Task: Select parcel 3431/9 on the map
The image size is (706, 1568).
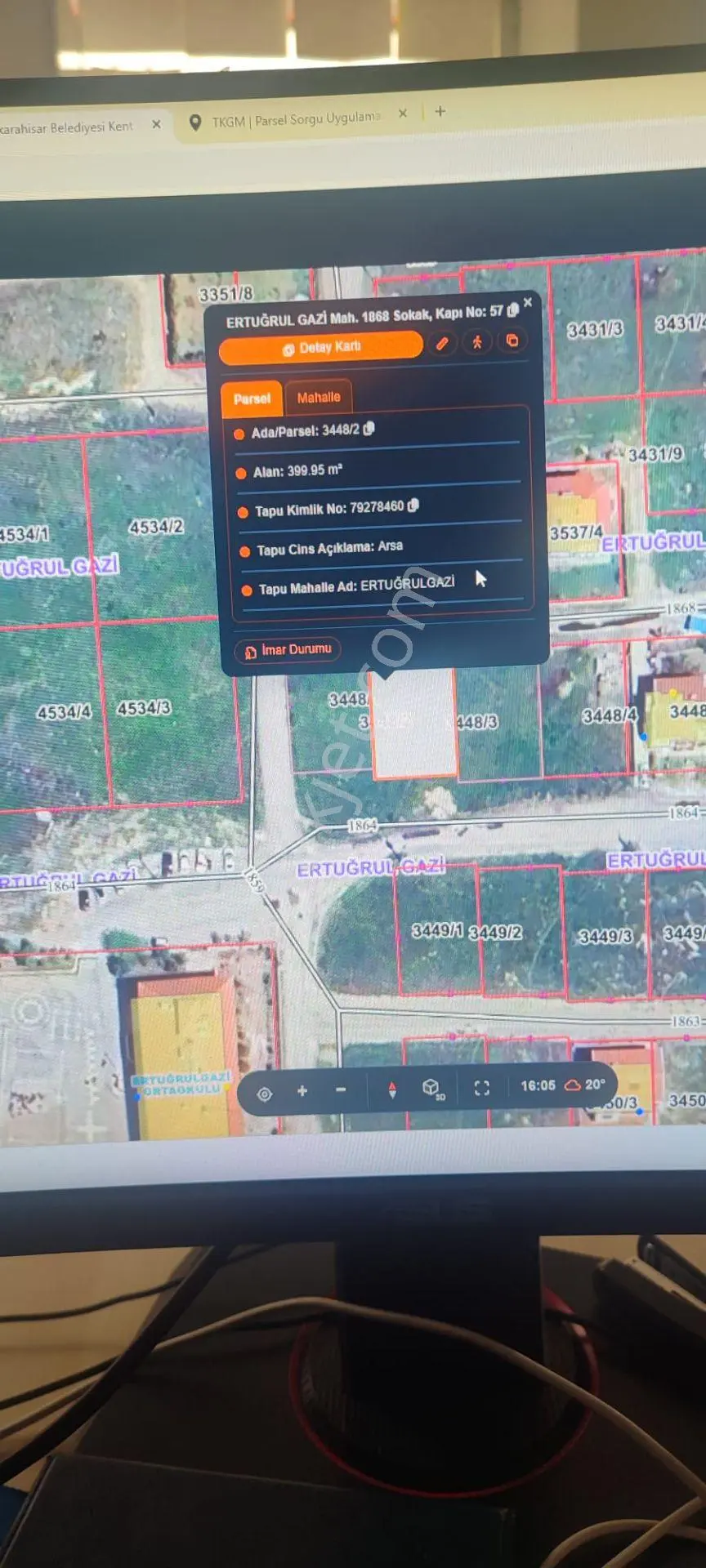Action: [x=655, y=454]
